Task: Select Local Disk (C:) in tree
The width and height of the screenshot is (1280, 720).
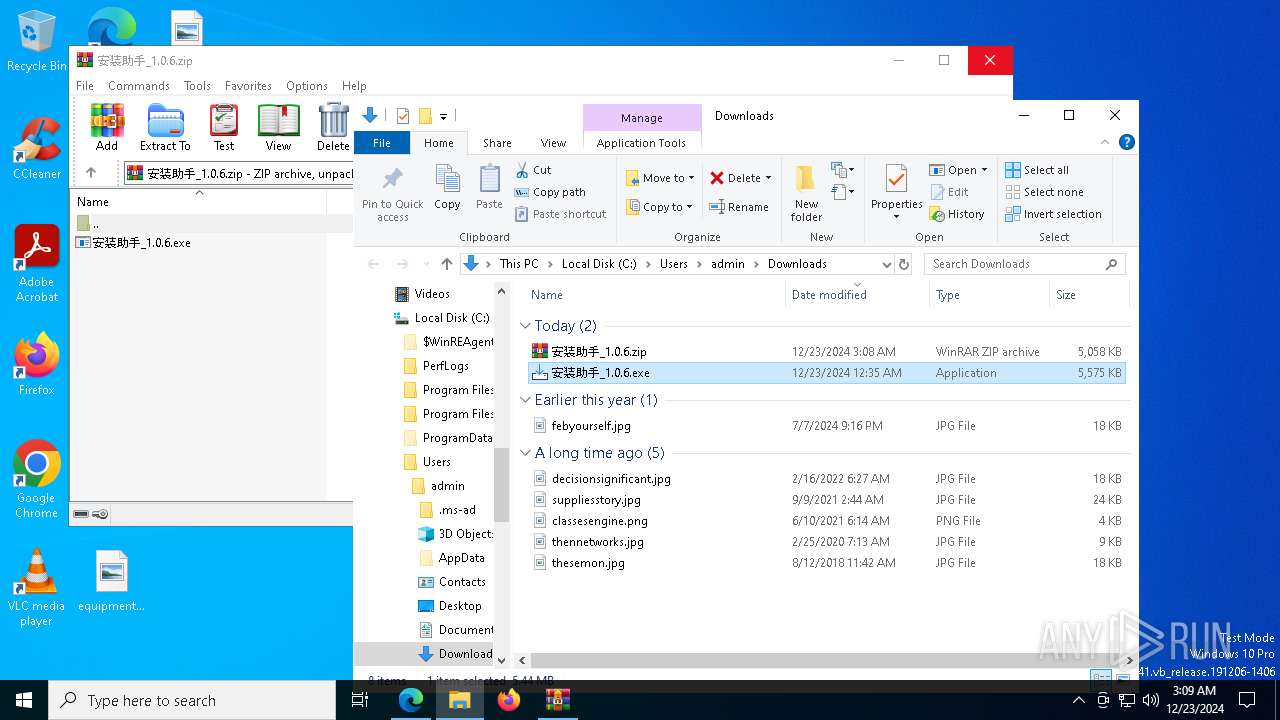Action: click(441, 318)
